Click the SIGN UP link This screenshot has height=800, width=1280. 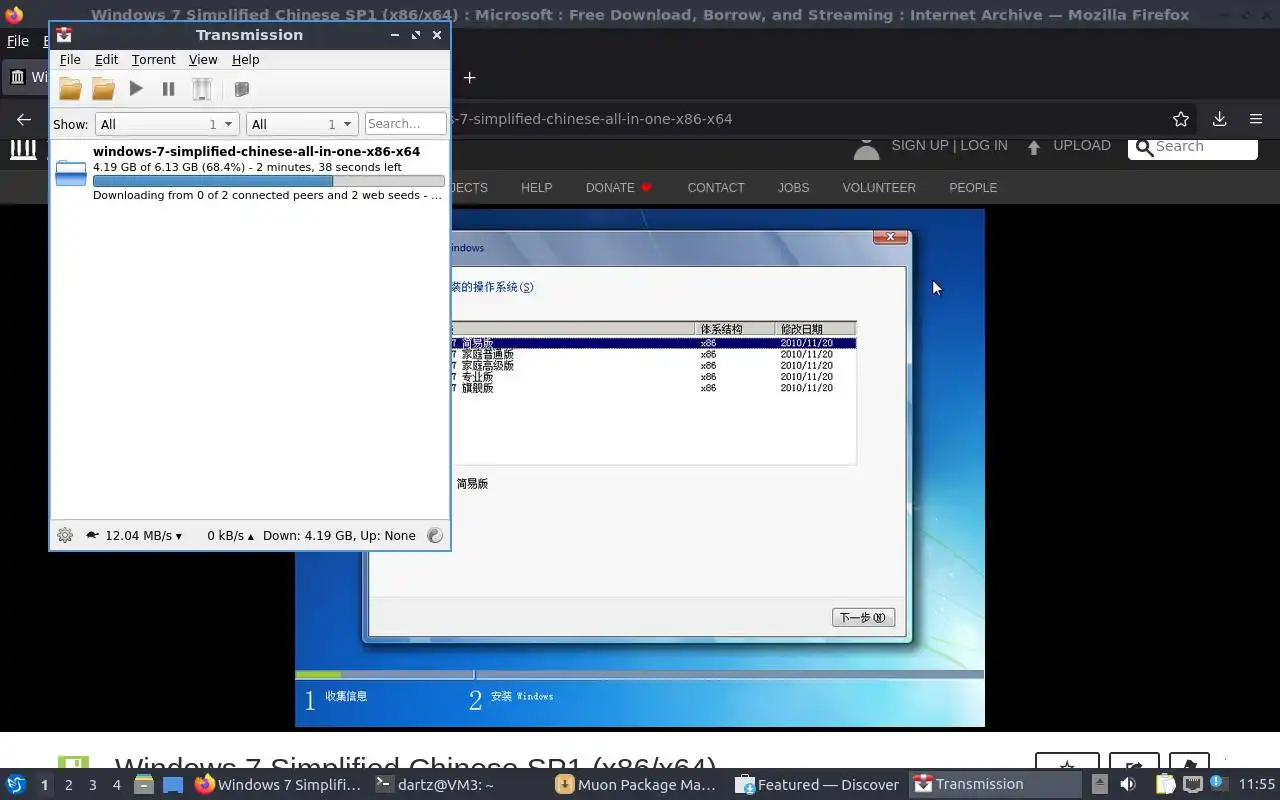(x=919, y=145)
